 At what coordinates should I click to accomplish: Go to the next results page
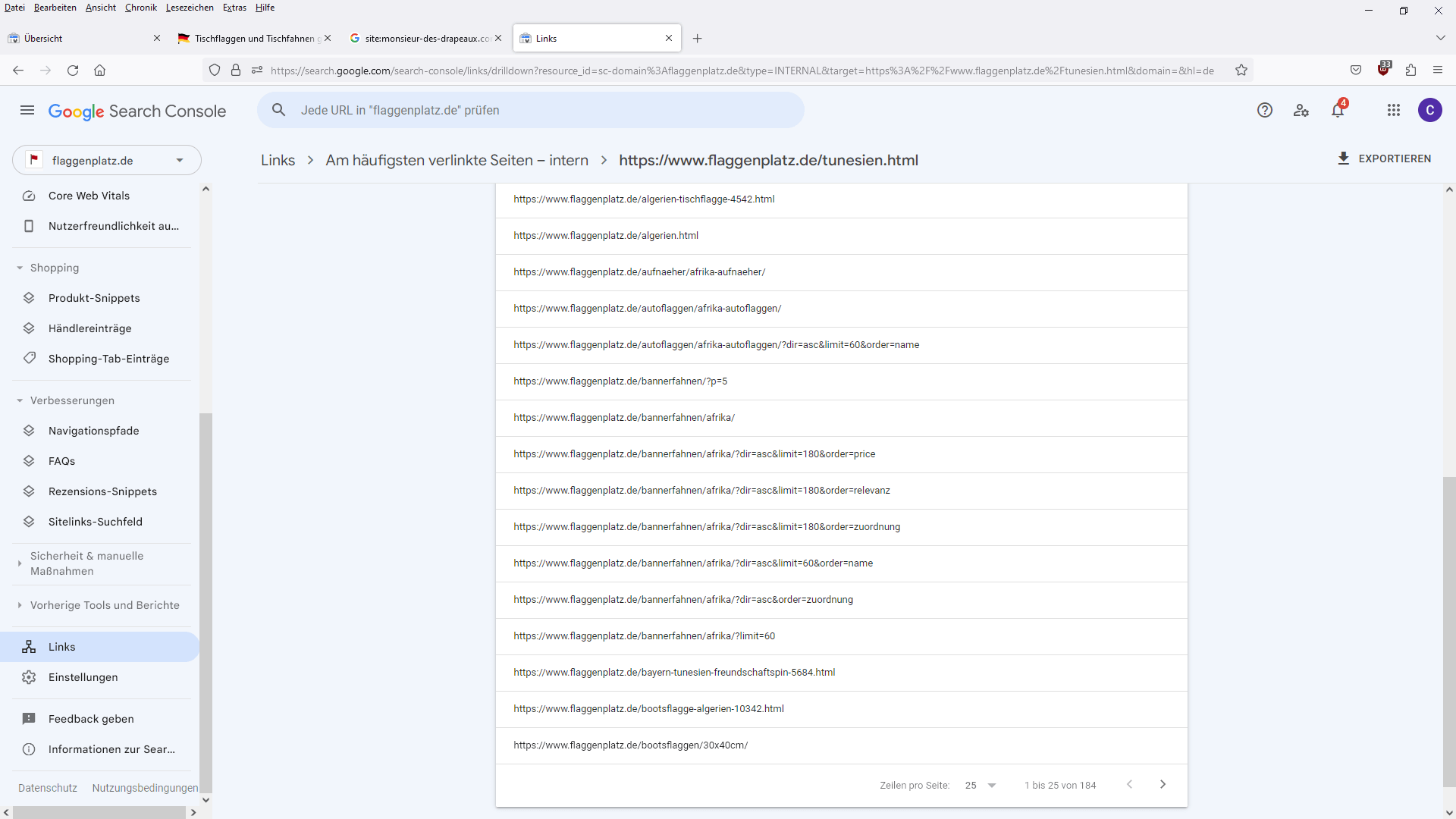(x=1163, y=785)
